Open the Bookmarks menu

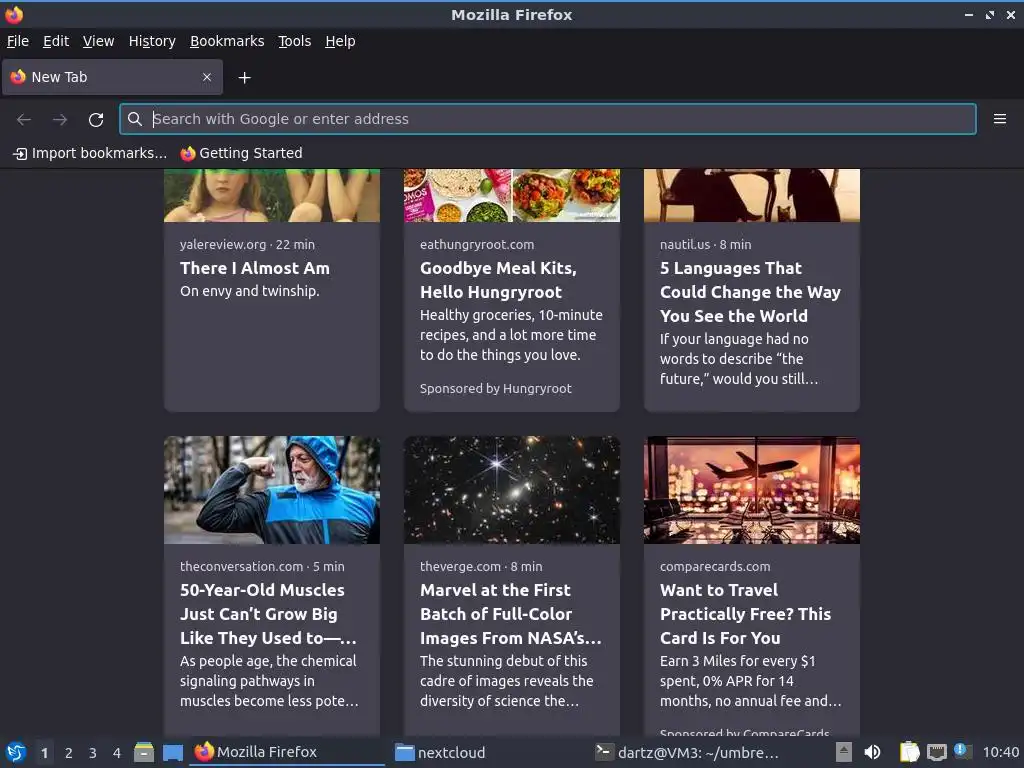pyautogui.click(x=227, y=41)
